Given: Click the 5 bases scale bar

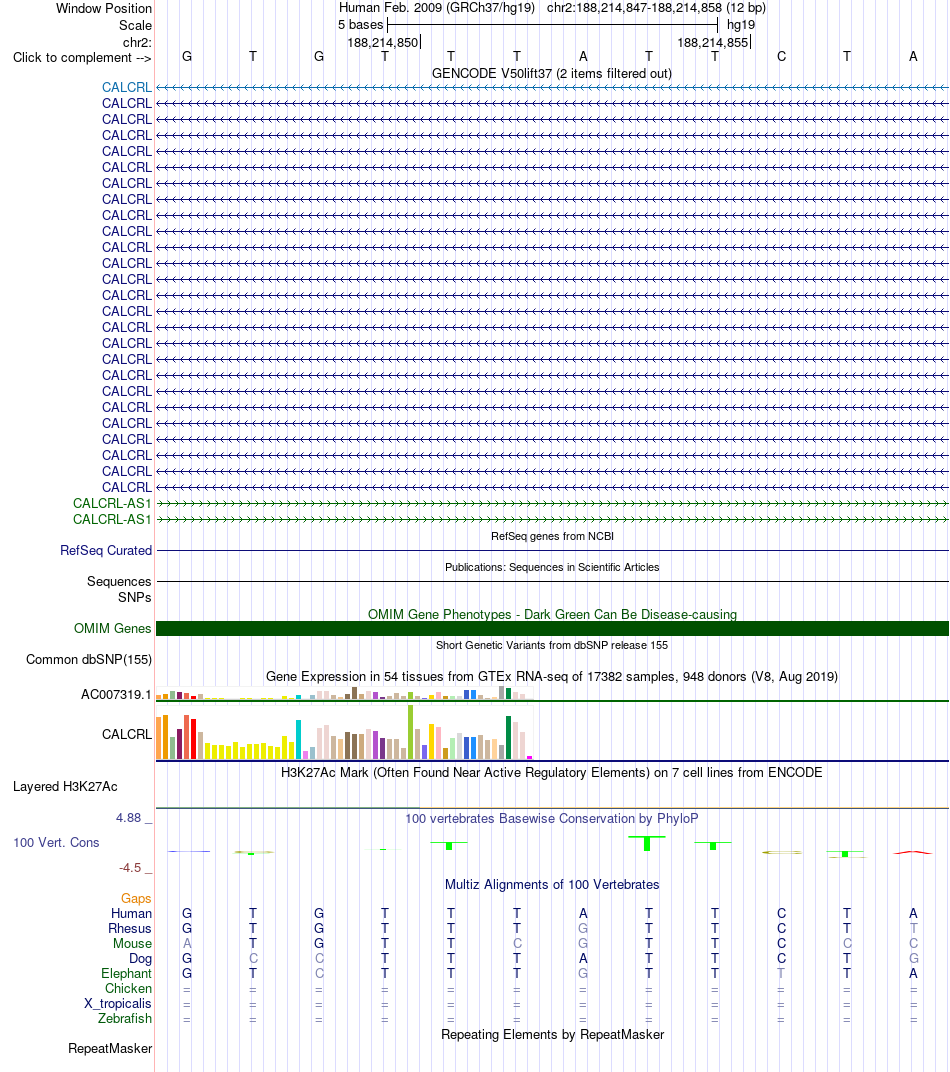Looking at the screenshot, I should pos(552,25).
